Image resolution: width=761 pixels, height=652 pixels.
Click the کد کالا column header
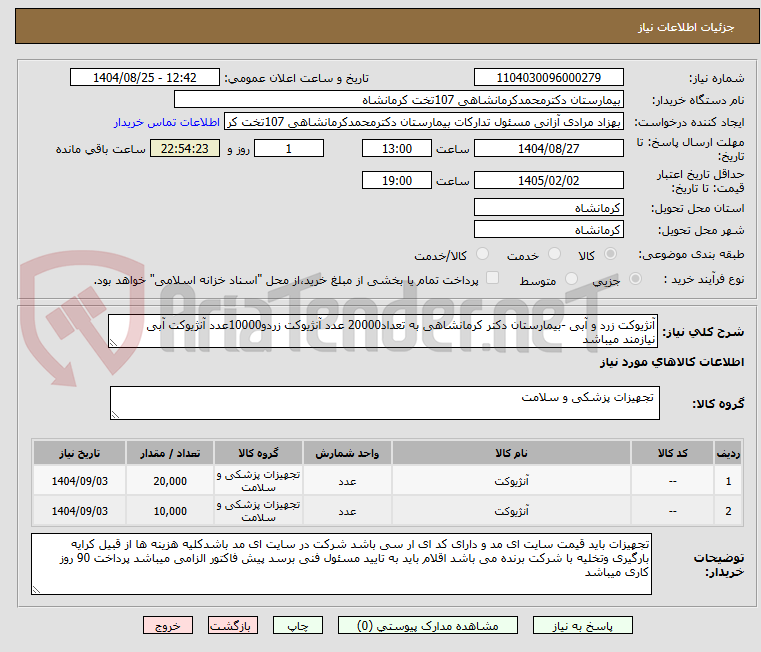coord(672,453)
